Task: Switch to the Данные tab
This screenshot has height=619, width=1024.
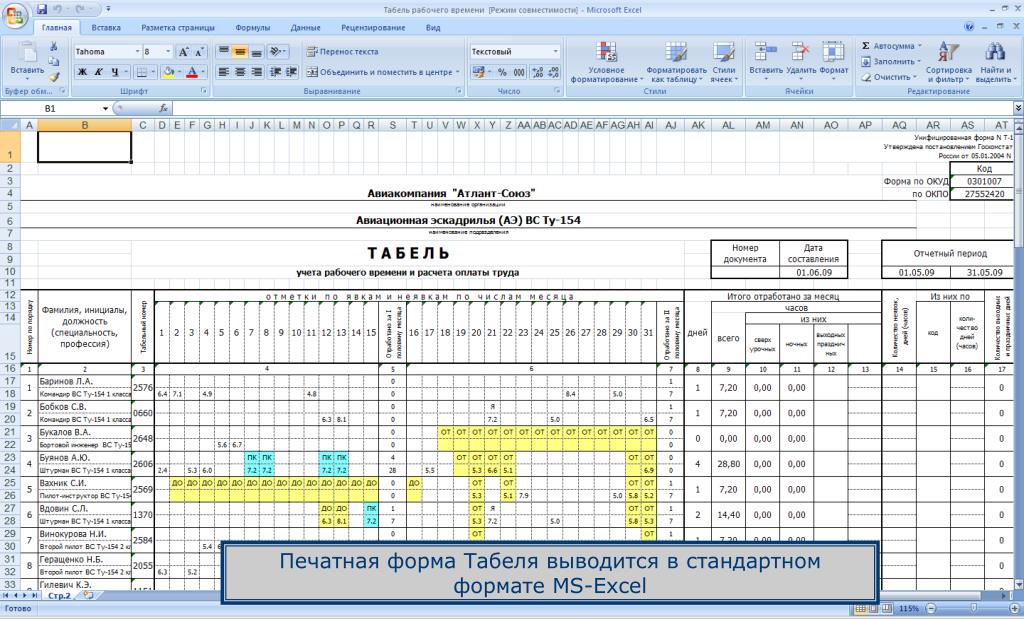Action: pos(305,27)
